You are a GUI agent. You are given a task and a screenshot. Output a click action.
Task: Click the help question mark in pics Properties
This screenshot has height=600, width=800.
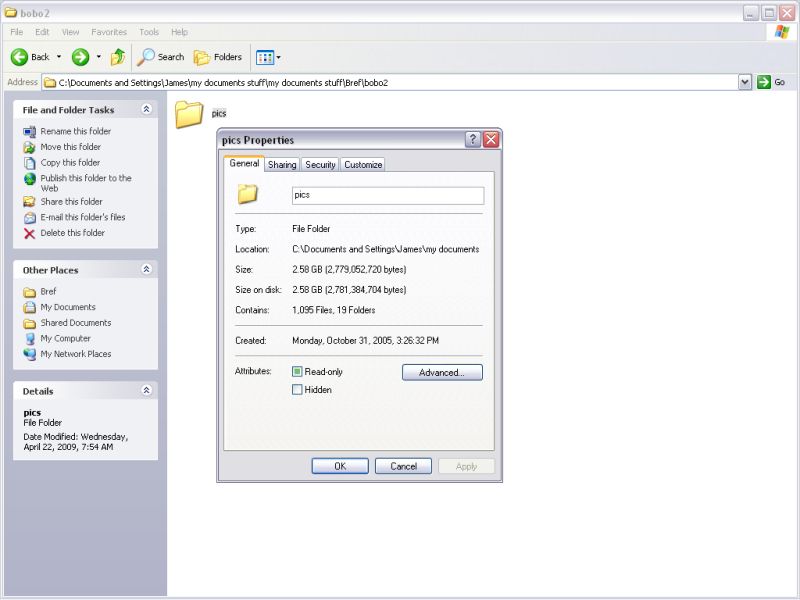(x=473, y=139)
